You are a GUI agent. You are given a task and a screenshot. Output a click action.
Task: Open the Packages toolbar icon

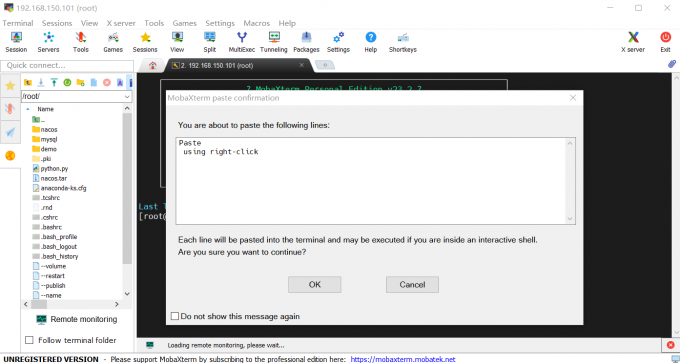pyautogui.click(x=306, y=42)
